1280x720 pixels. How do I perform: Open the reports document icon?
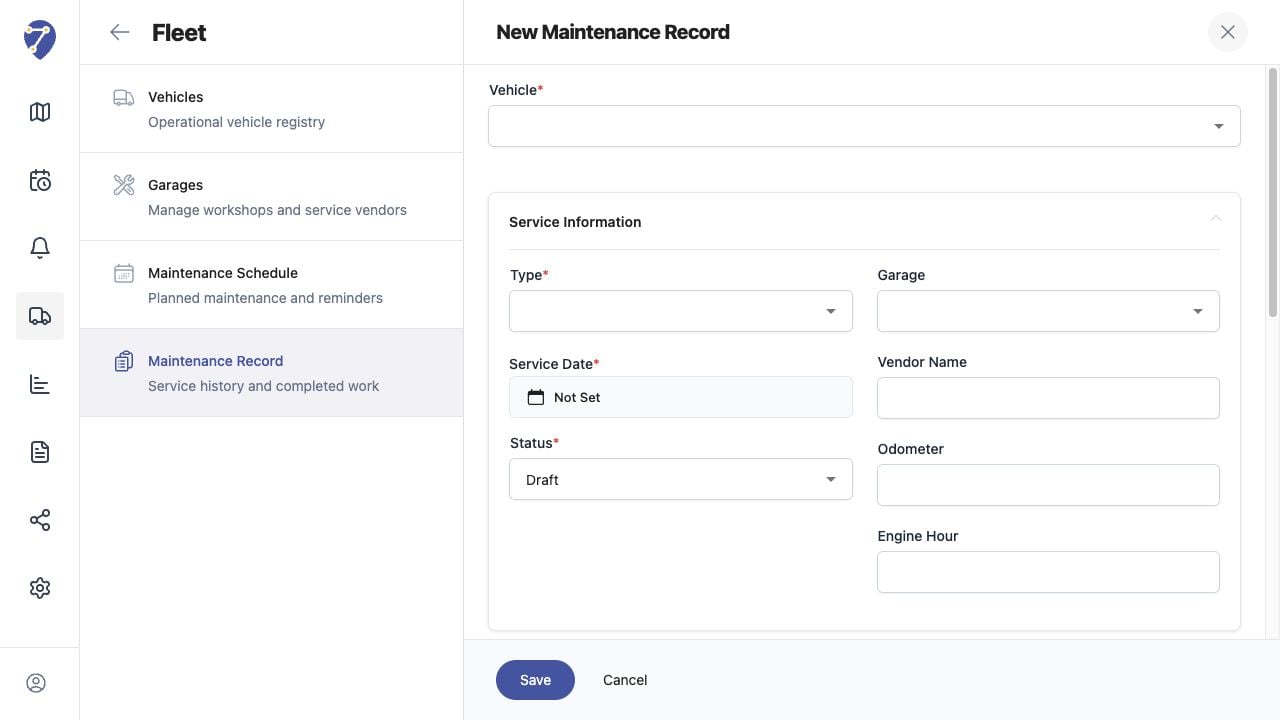coord(40,452)
